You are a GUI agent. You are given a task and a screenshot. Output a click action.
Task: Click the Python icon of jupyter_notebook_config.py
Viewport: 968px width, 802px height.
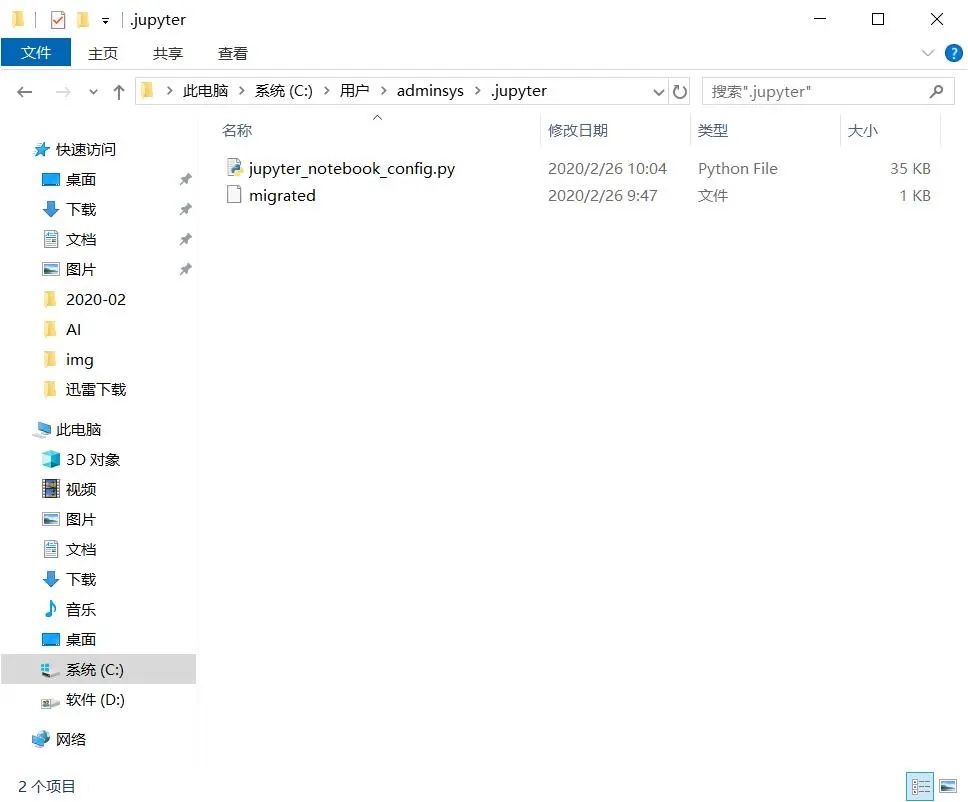coord(234,168)
